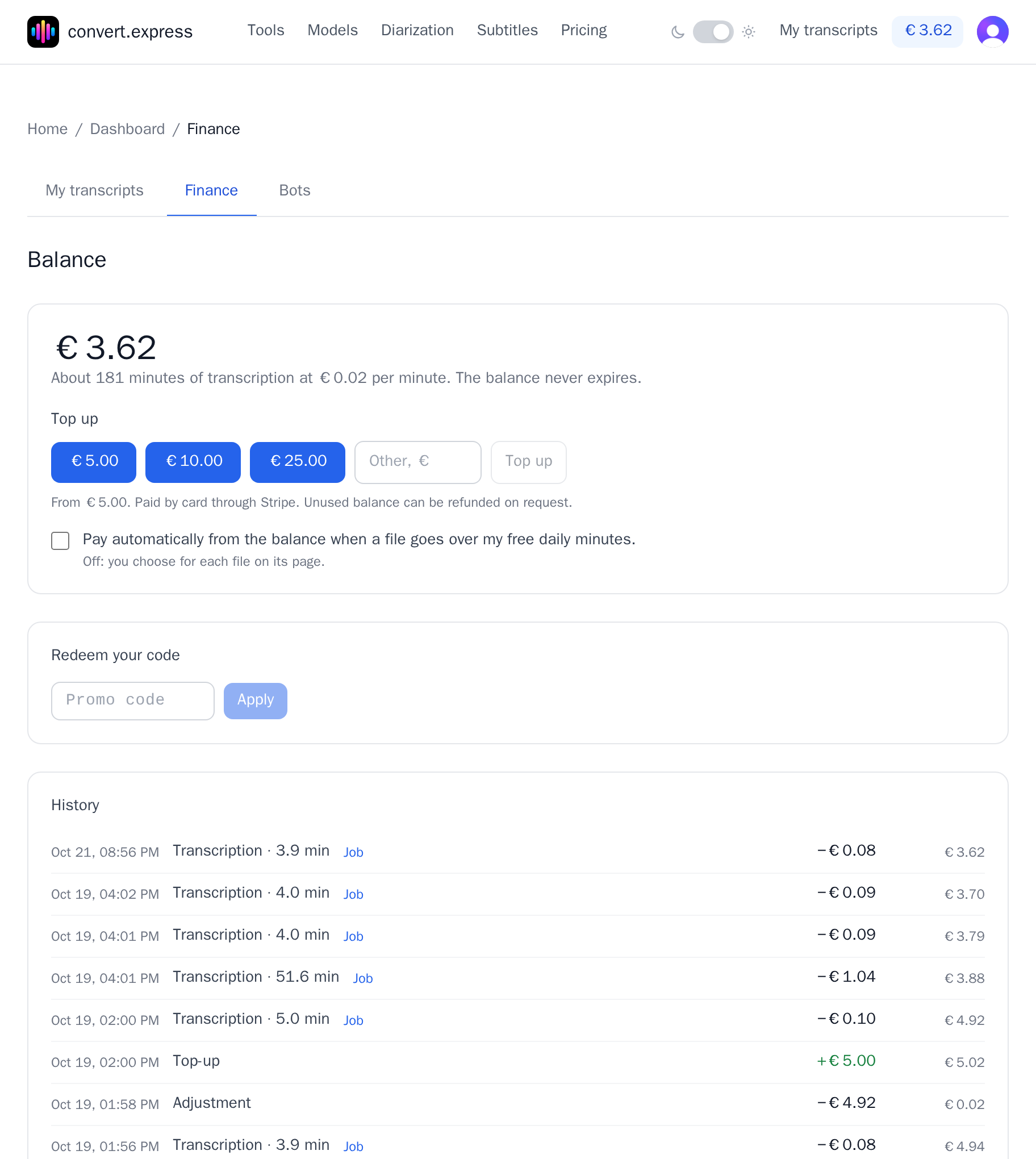Click the −€ 1.04 transaction amount
The image size is (1036, 1159).
[846, 976]
